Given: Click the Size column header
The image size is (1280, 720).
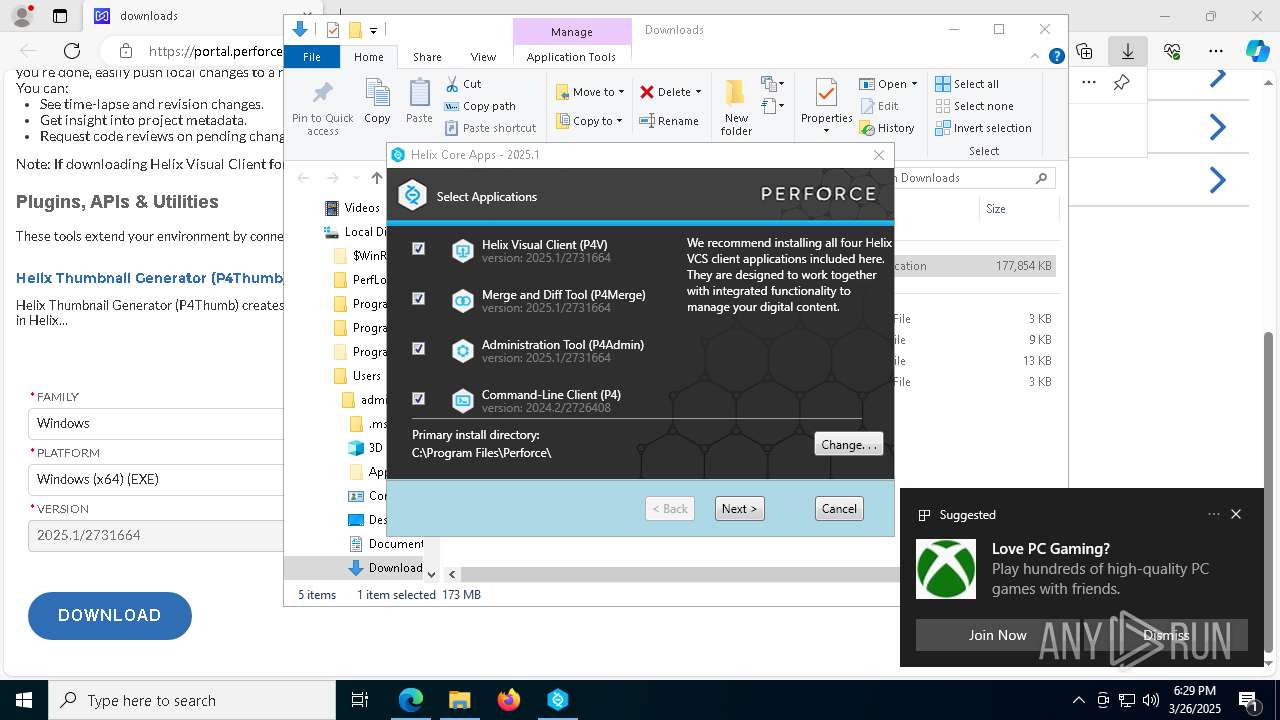Looking at the screenshot, I should point(1018,209).
